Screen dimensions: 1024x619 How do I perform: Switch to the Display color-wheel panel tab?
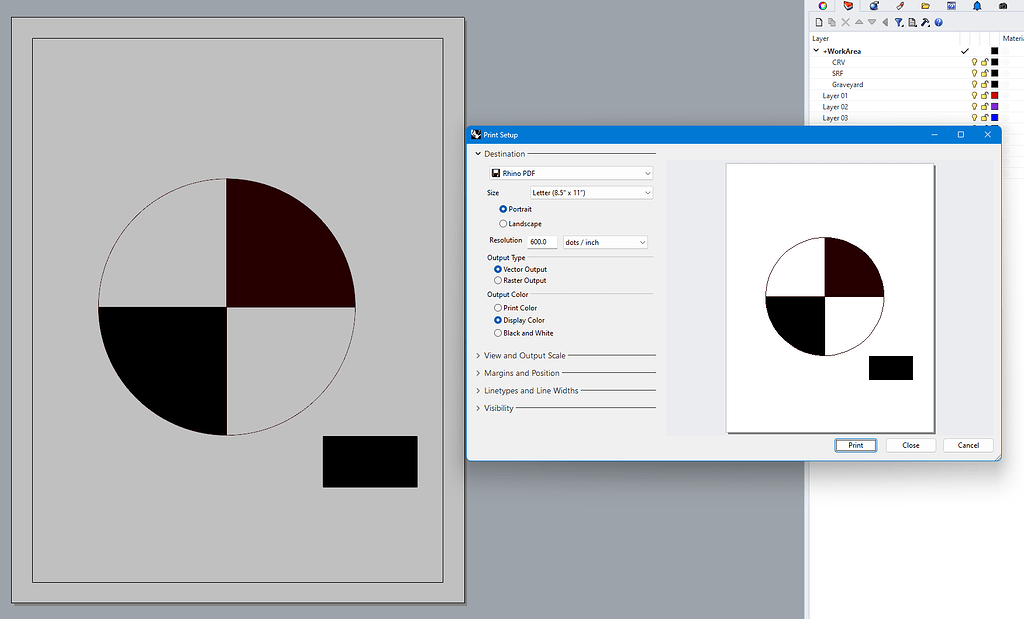click(823, 6)
